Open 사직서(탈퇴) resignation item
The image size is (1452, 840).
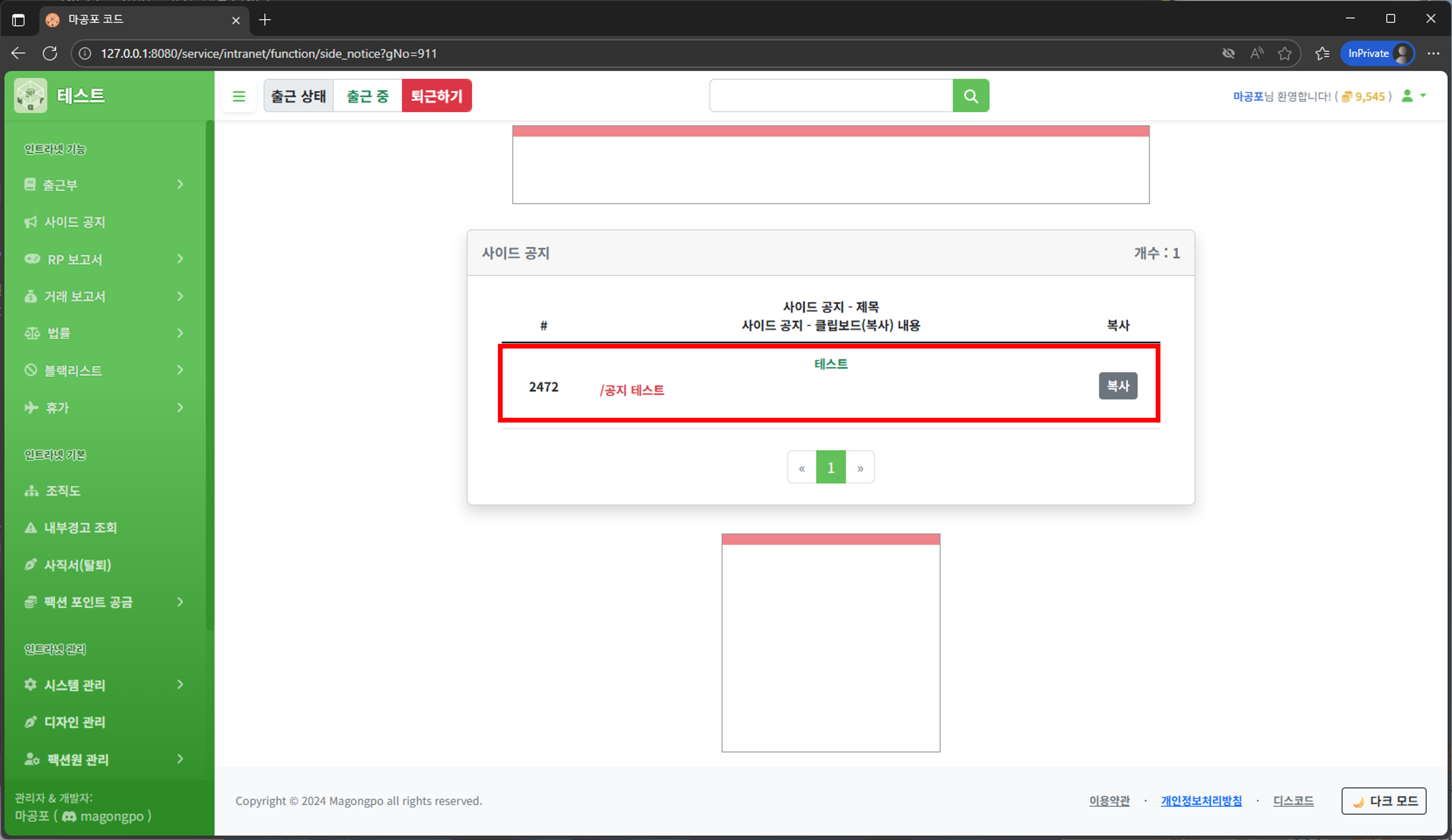[x=77, y=565]
